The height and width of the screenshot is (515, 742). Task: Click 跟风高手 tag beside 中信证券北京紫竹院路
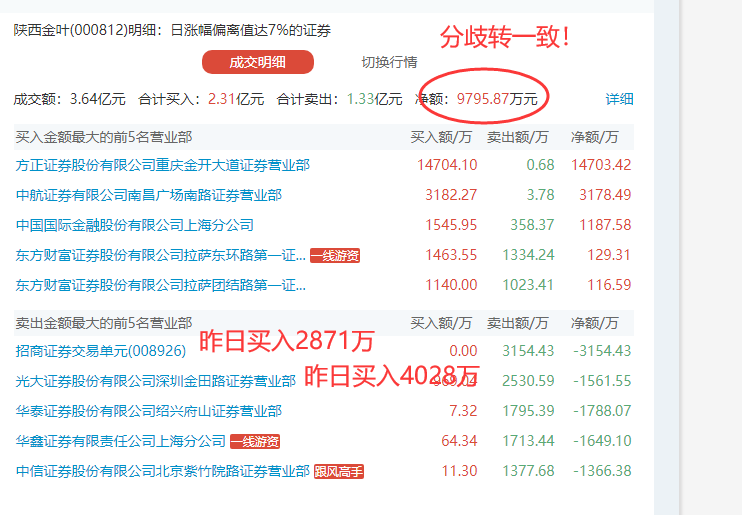coord(339,471)
